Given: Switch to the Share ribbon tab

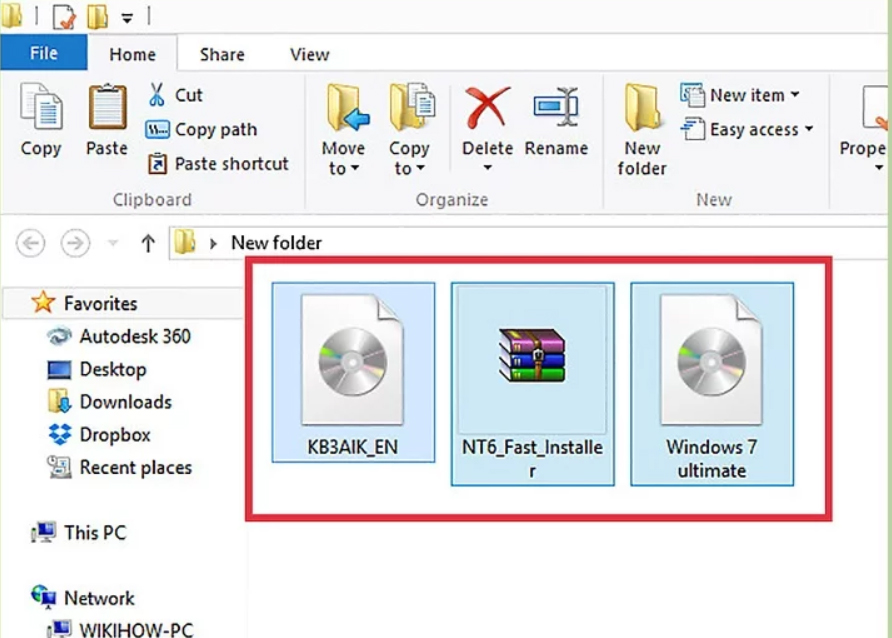Looking at the screenshot, I should 221,54.
